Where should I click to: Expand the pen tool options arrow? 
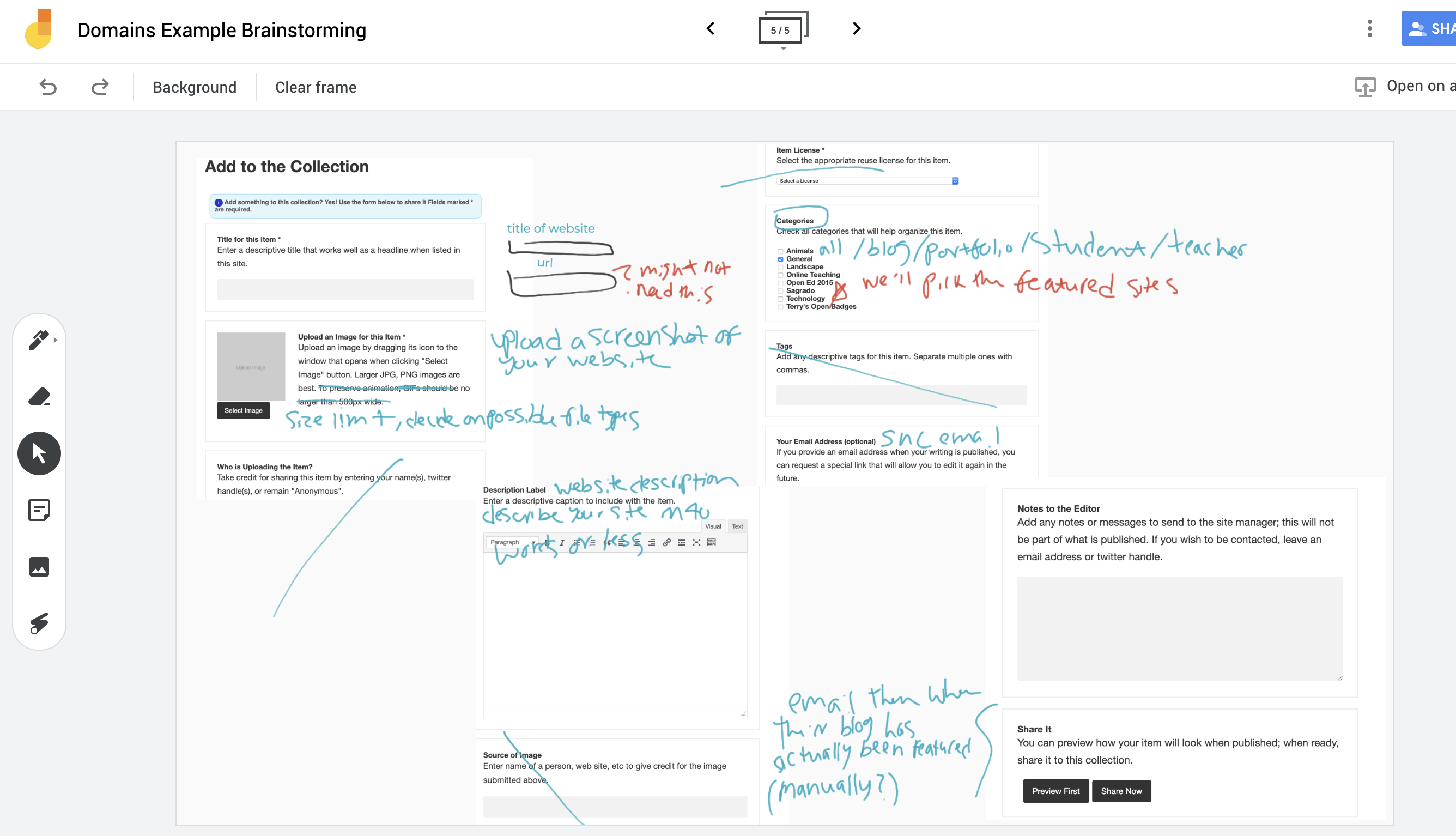pyautogui.click(x=56, y=340)
